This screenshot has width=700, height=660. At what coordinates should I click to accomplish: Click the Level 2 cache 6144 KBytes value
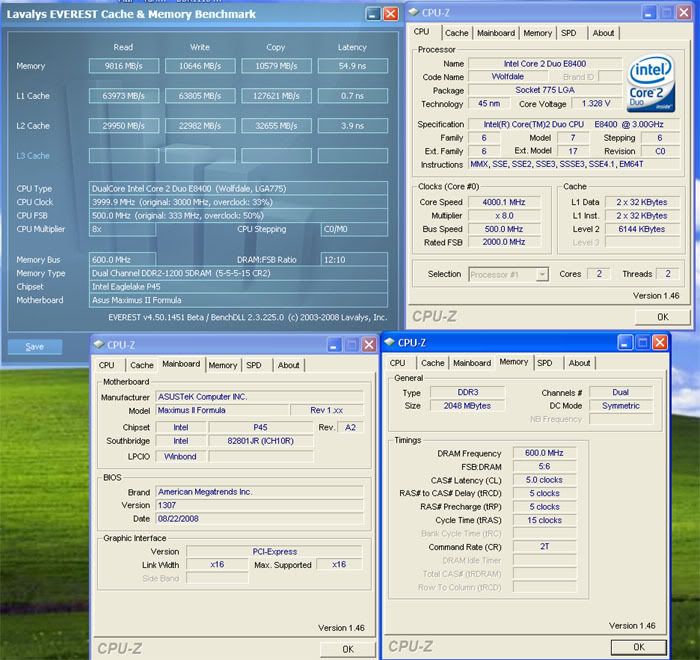(x=642, y=229)
